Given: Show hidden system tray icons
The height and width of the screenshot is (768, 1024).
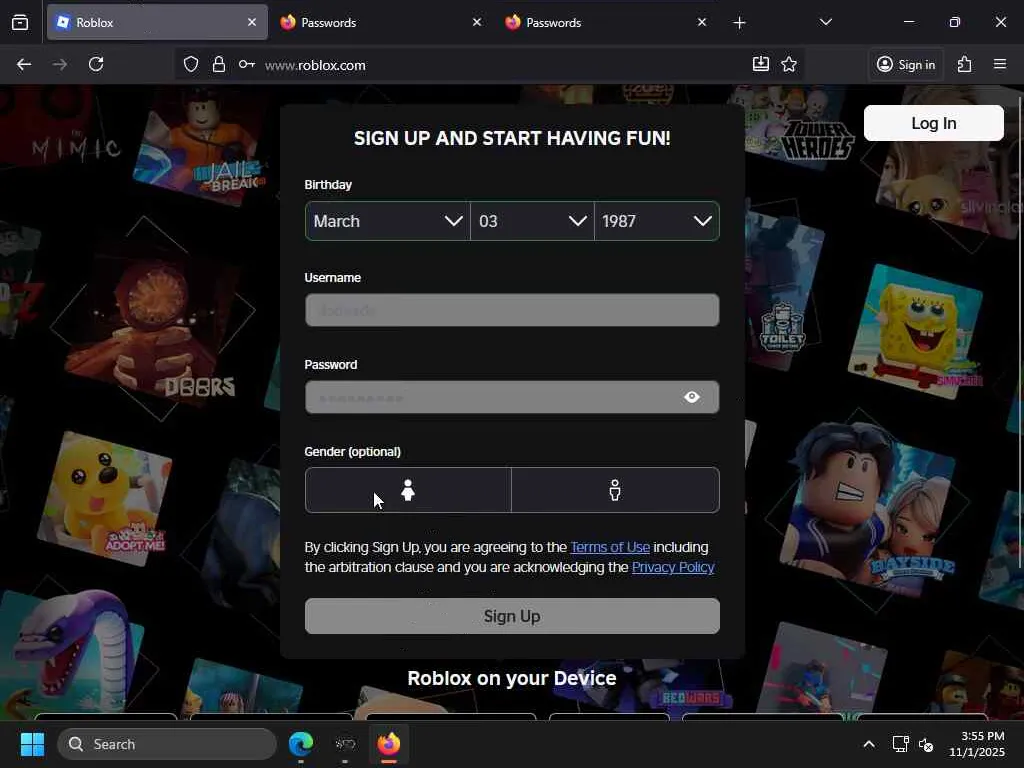Looking at the screenshot, I should pos(869,744).
